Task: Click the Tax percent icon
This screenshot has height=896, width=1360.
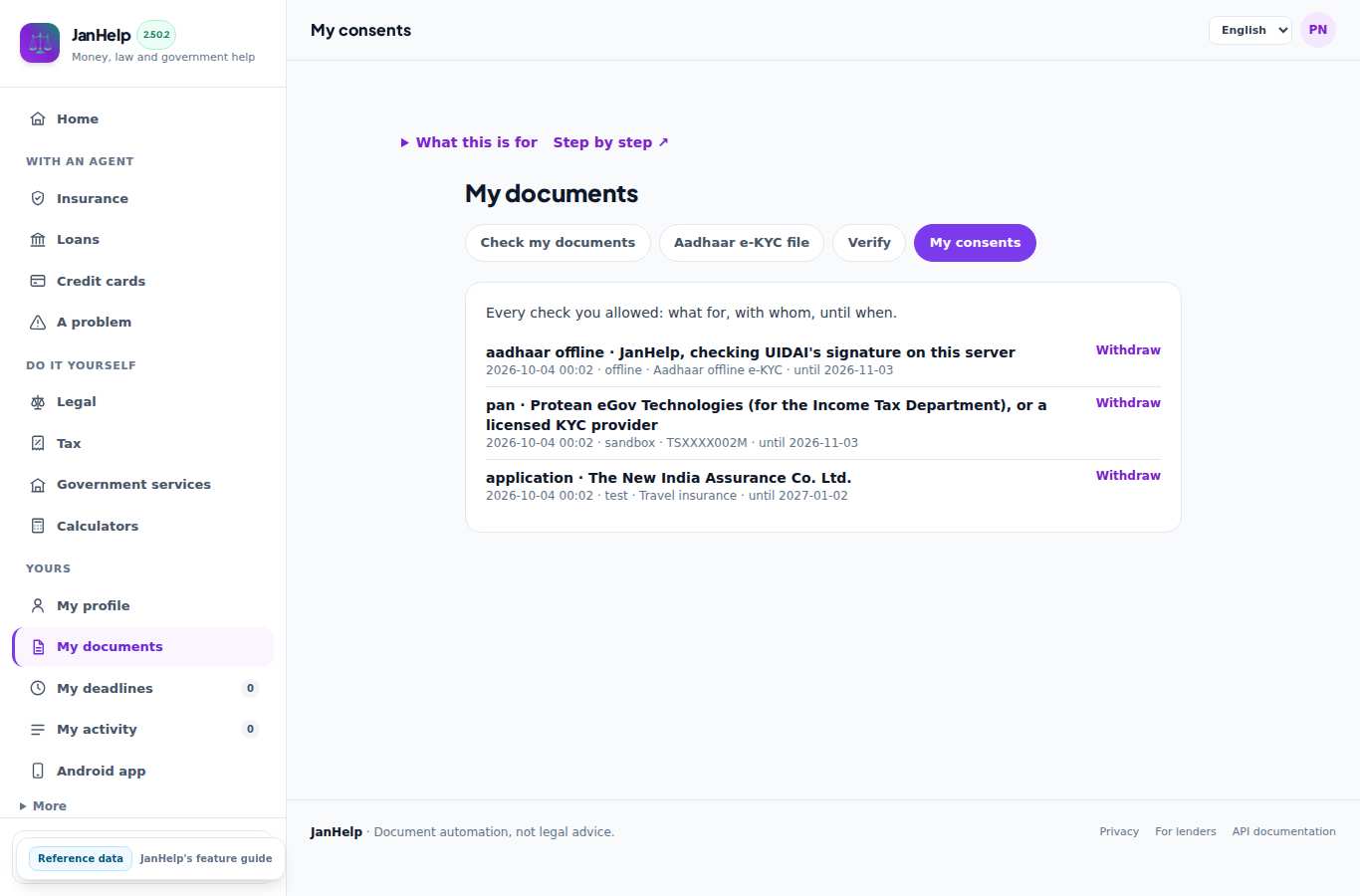Action: [38, 443]
